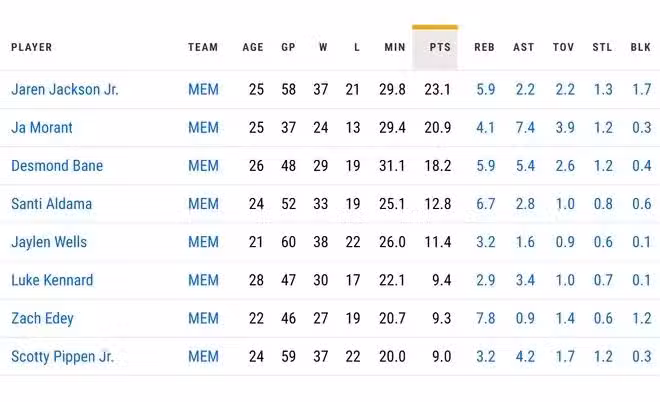Select Desmond Bane's name link
Viewport: 660px width, 402px height.
(57, 166)
